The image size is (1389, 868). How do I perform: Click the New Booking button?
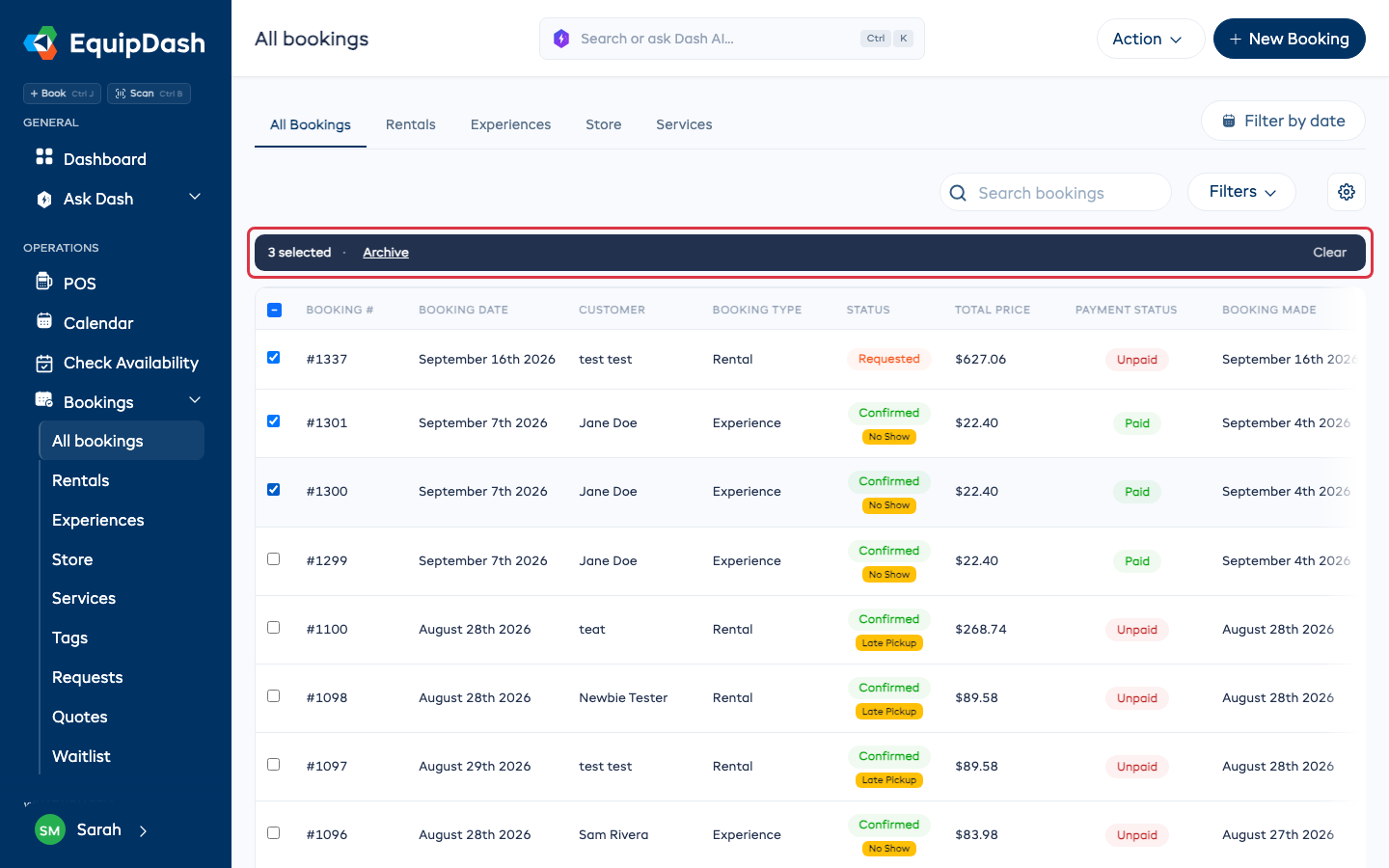[x=1290, y=39]
